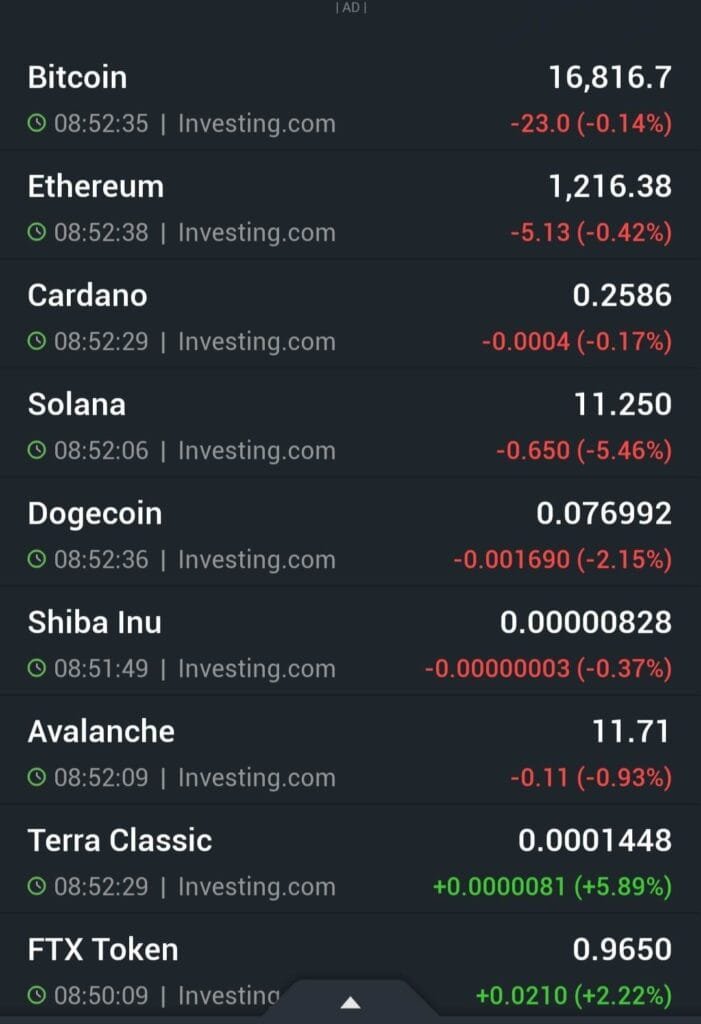Tap the Bitcoin price 16,816.7

(x=610, y=77)
